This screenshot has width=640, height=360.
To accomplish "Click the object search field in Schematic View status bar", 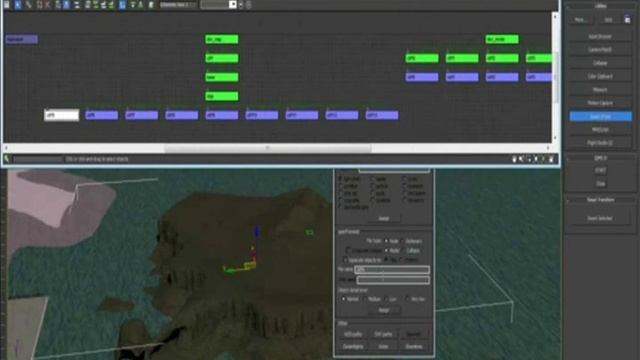I will (x=38, y=159).
